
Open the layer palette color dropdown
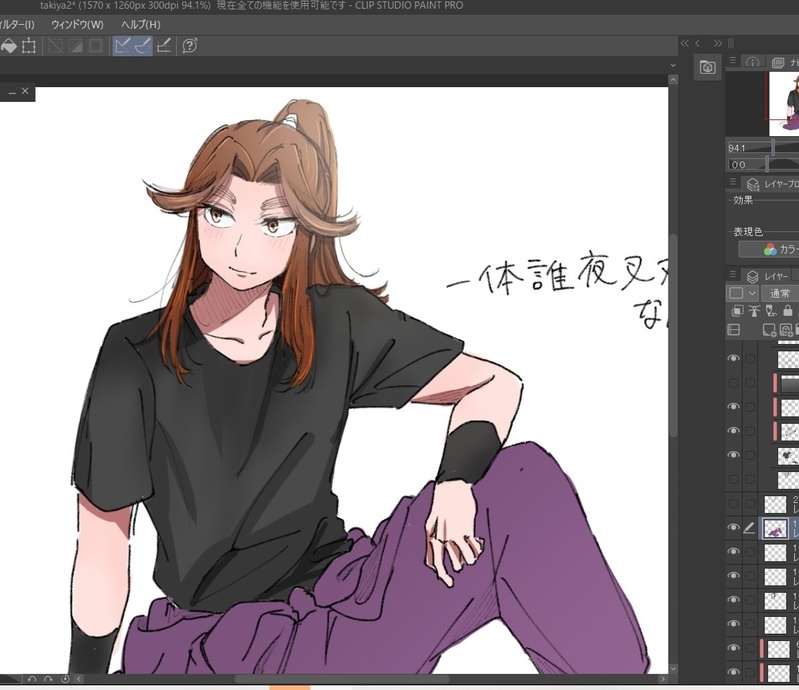[x=742, y=293]
